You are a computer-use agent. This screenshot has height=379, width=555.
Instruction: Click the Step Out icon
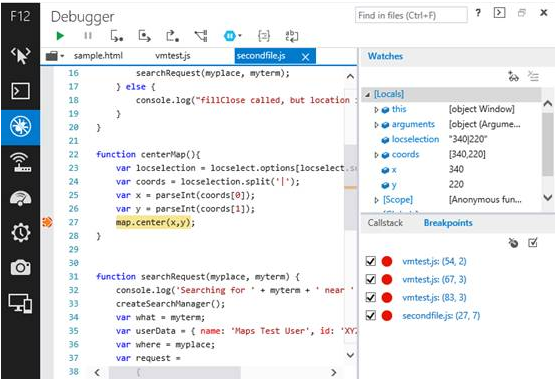point(172,36)
